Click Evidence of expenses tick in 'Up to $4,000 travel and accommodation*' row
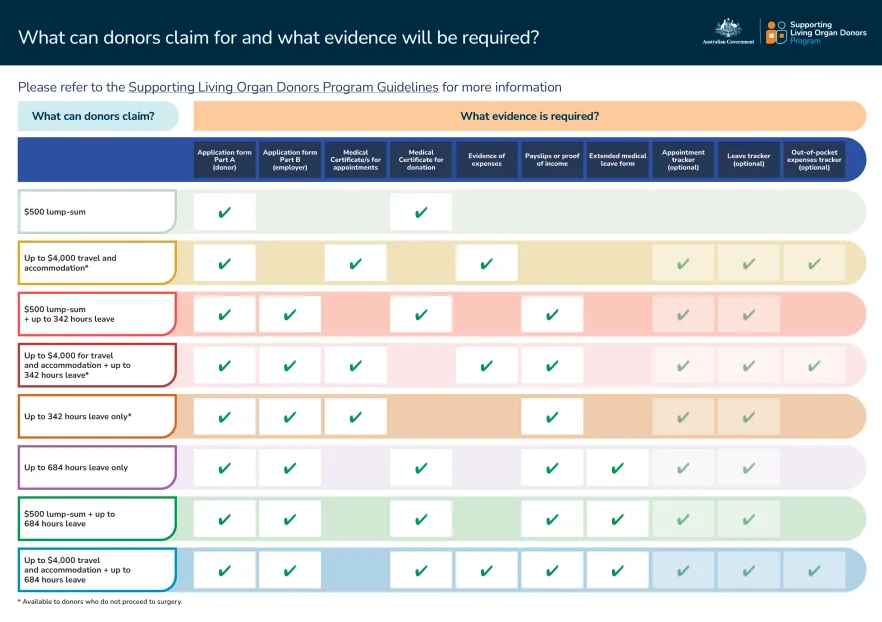The image size is (882, 622). (x=487, y=263)
